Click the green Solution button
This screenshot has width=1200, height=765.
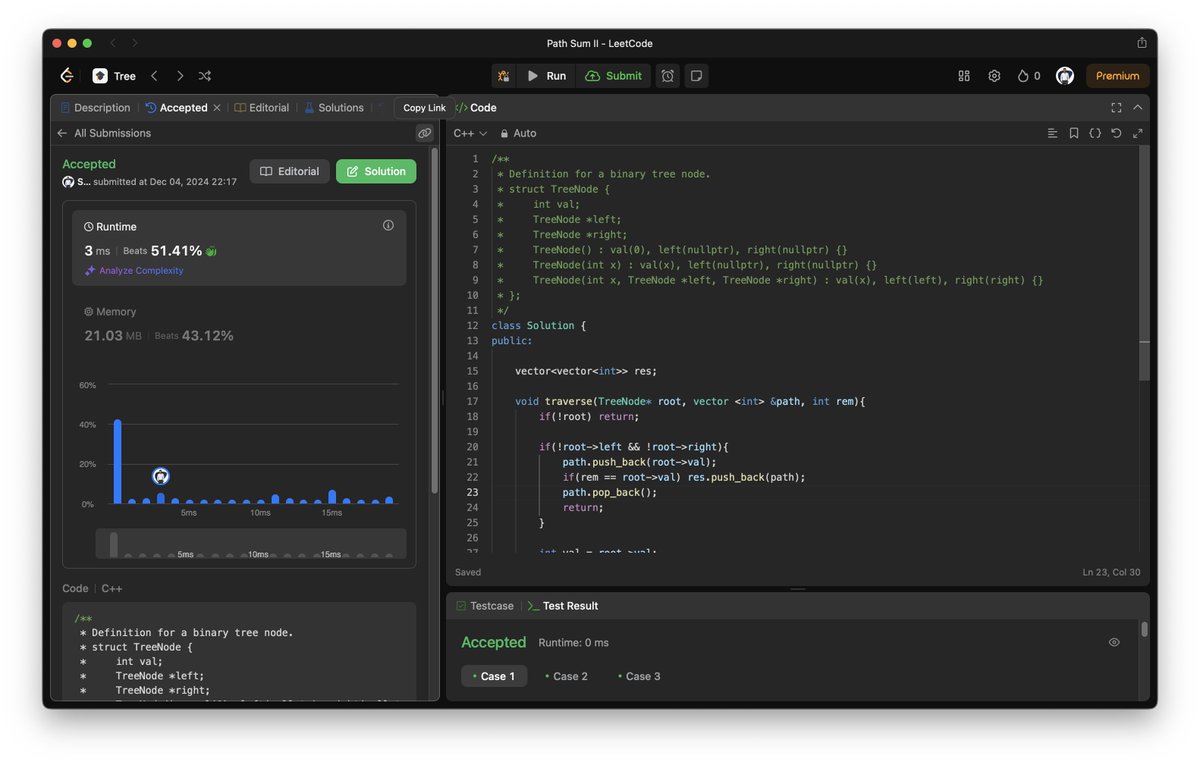(376, 172)
